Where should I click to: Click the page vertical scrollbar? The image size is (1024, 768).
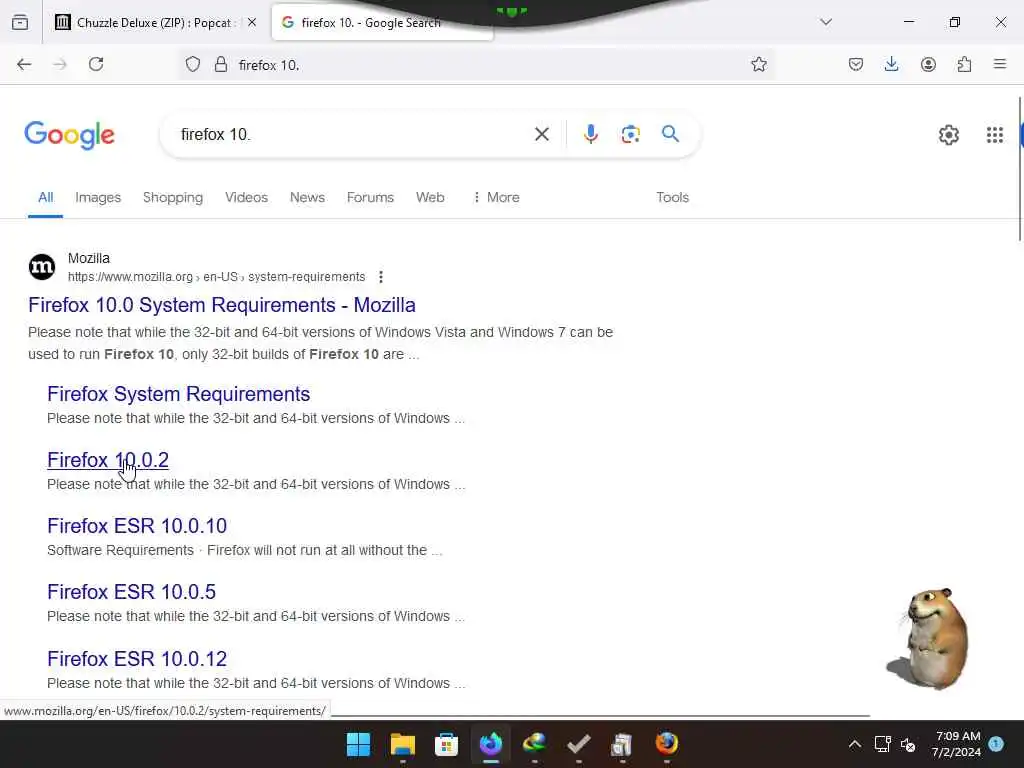pyautogui.click(x=1019, y=170)
